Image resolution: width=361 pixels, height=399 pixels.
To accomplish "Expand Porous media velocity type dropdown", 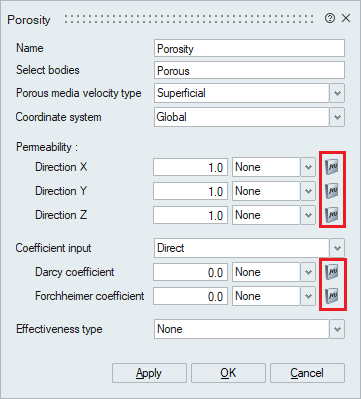I will tap(337, 93).
